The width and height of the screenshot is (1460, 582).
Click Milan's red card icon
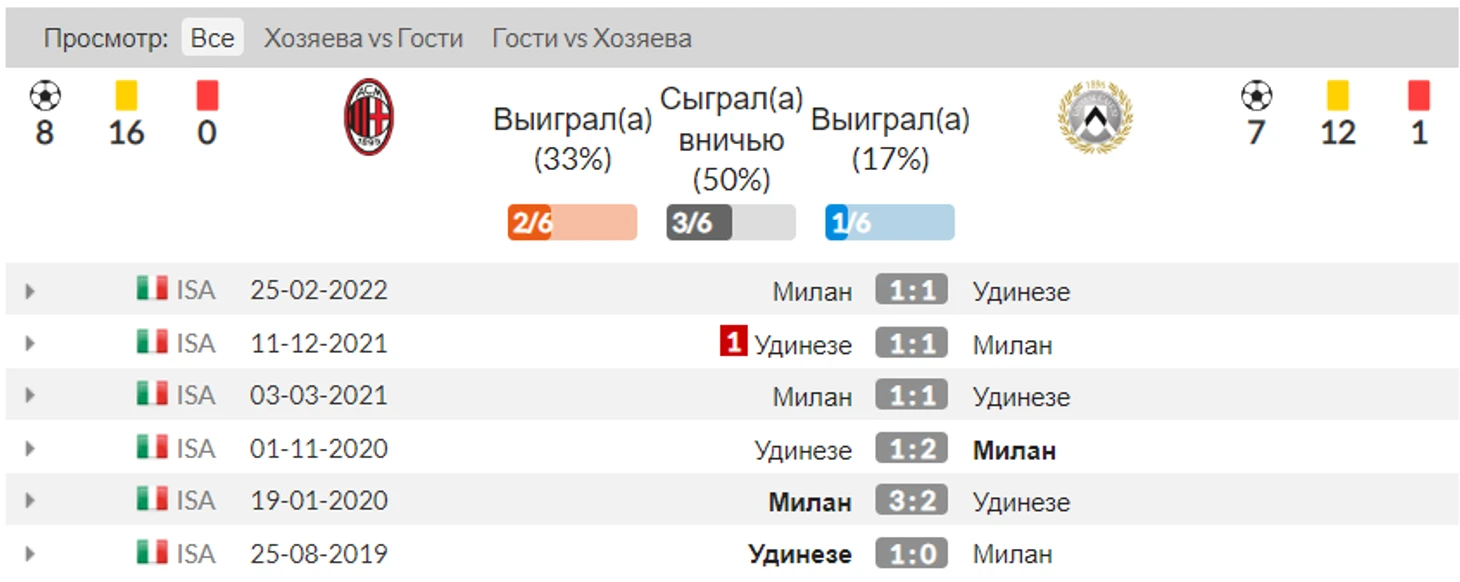207,96
